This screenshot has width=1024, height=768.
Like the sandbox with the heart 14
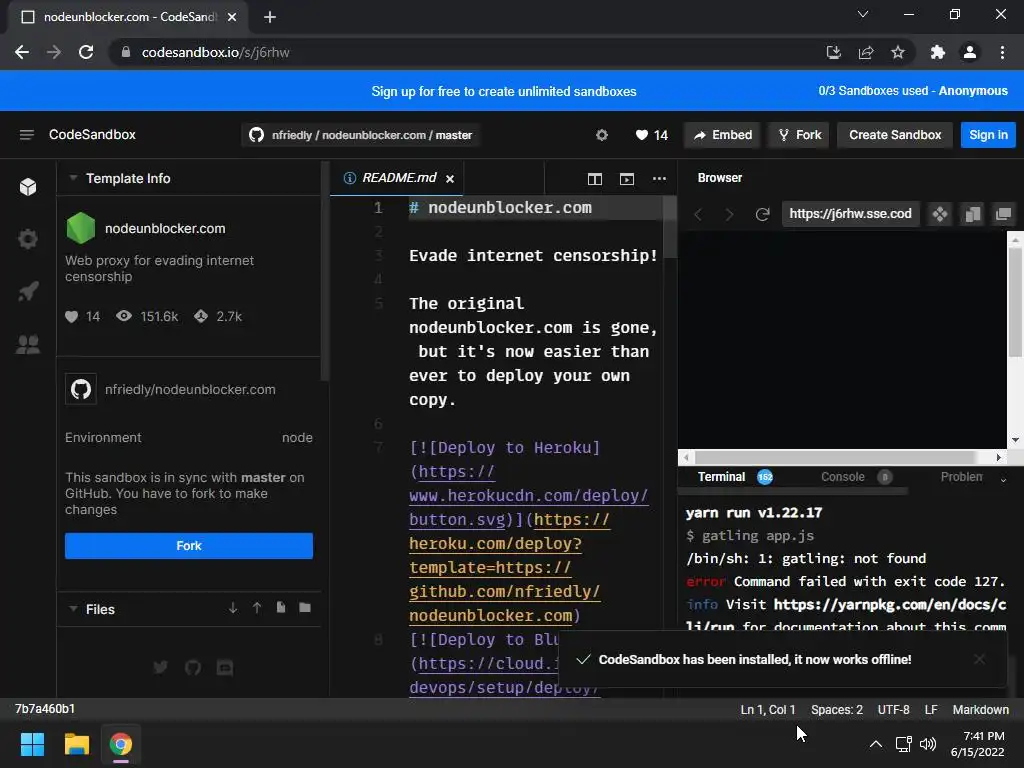coord(651,135)
